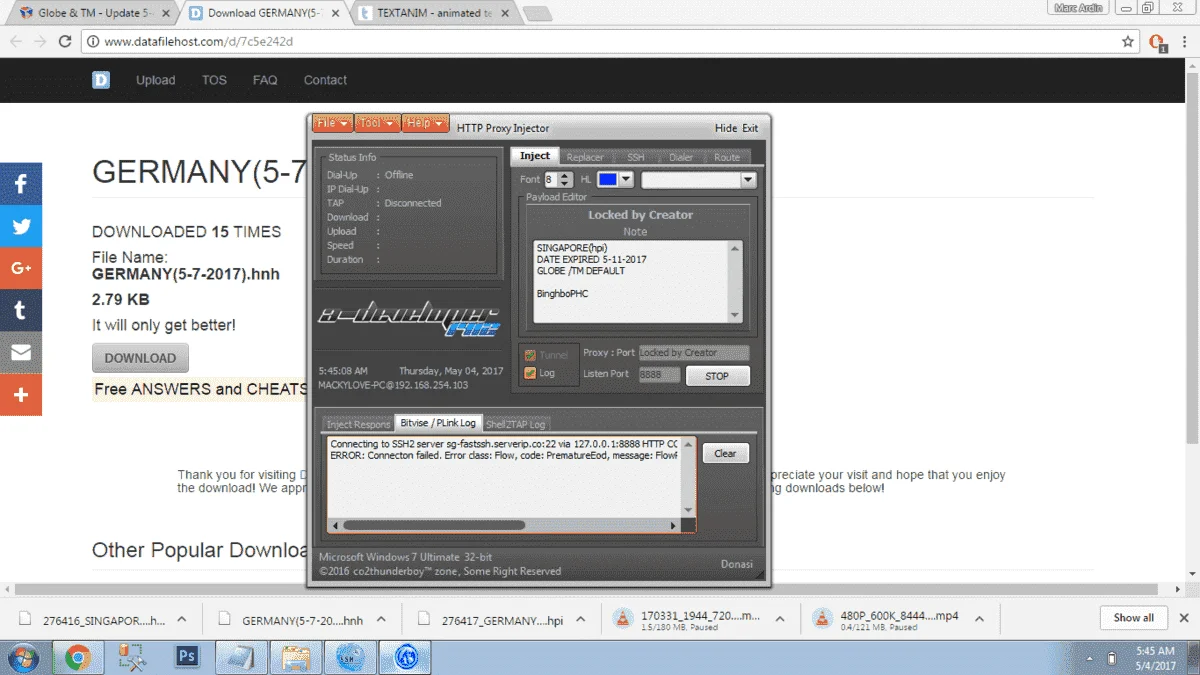Click the Donasi link in the injector footer
Screen dimensions: 1200x675
coord(737,564)
